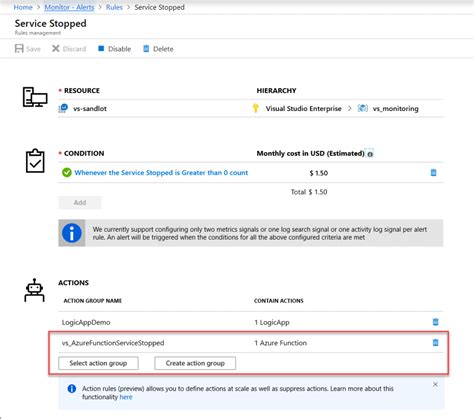Click the Save floppy disk icon
474x419 pixels.
pyautogui.click(x=19, y=49)
